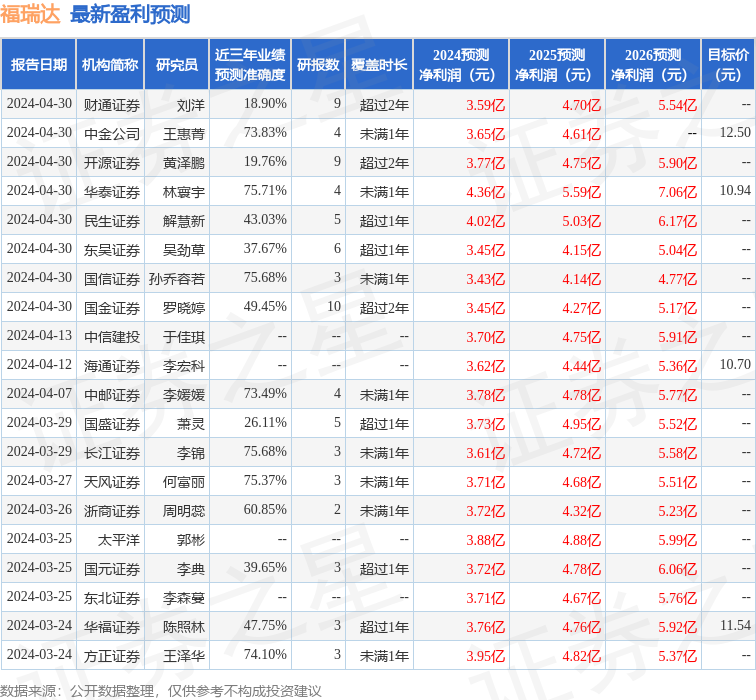Click researcher name 何富丽
Screen dimensions: 756x700
tap(184, 482)
